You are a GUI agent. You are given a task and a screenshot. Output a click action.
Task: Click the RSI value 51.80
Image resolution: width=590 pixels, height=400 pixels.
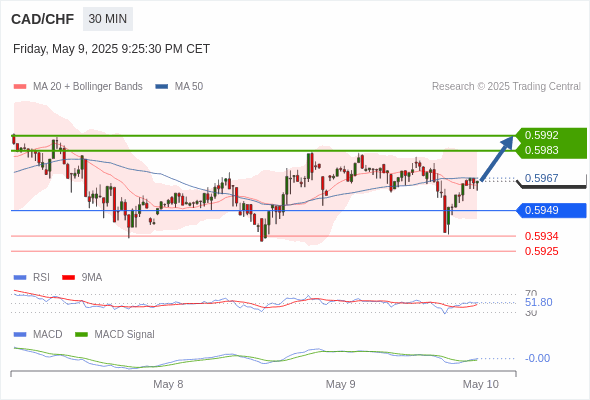(x=538, y=302)
